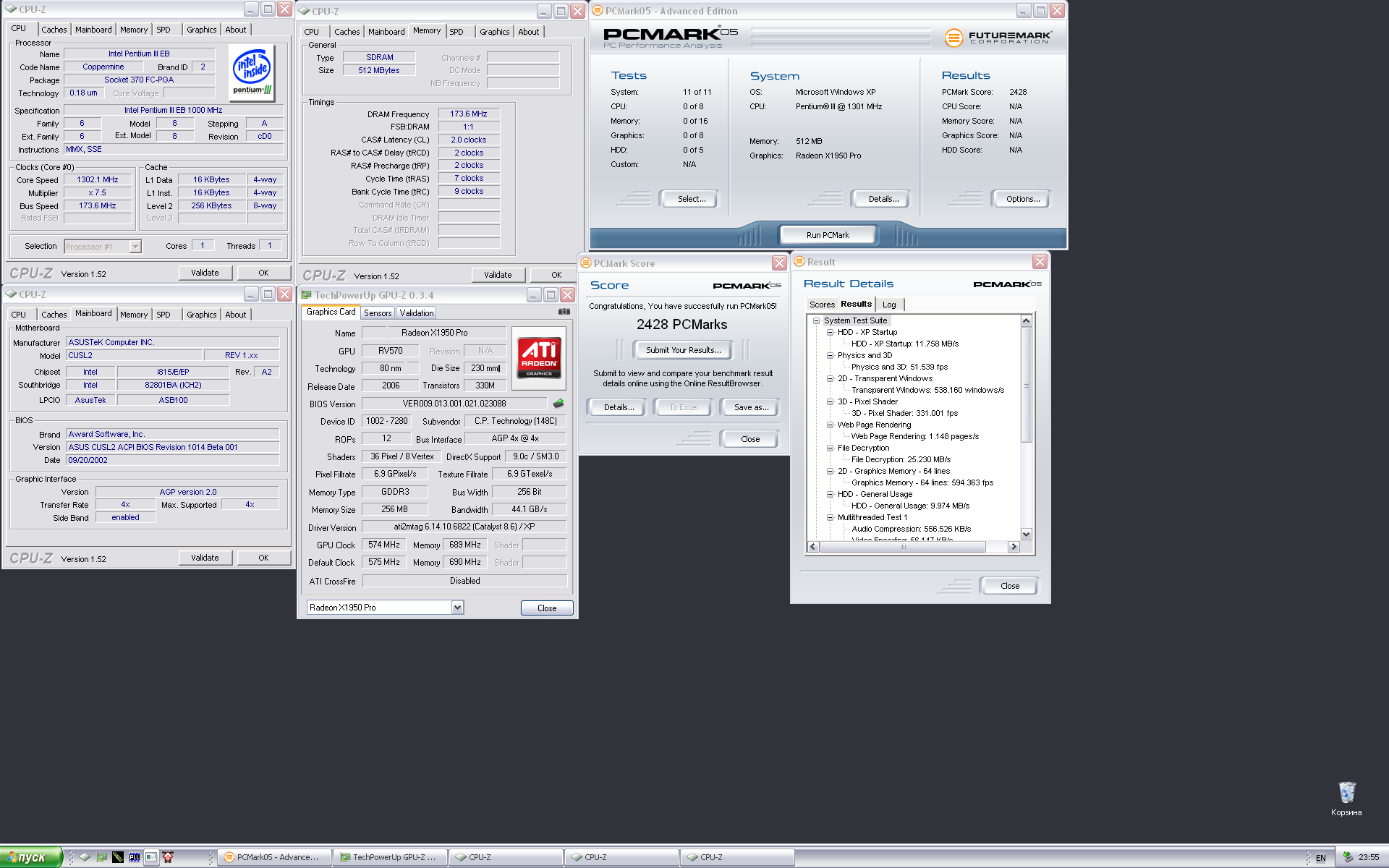Click the Result dialog title bar icon

pos(799,262)
